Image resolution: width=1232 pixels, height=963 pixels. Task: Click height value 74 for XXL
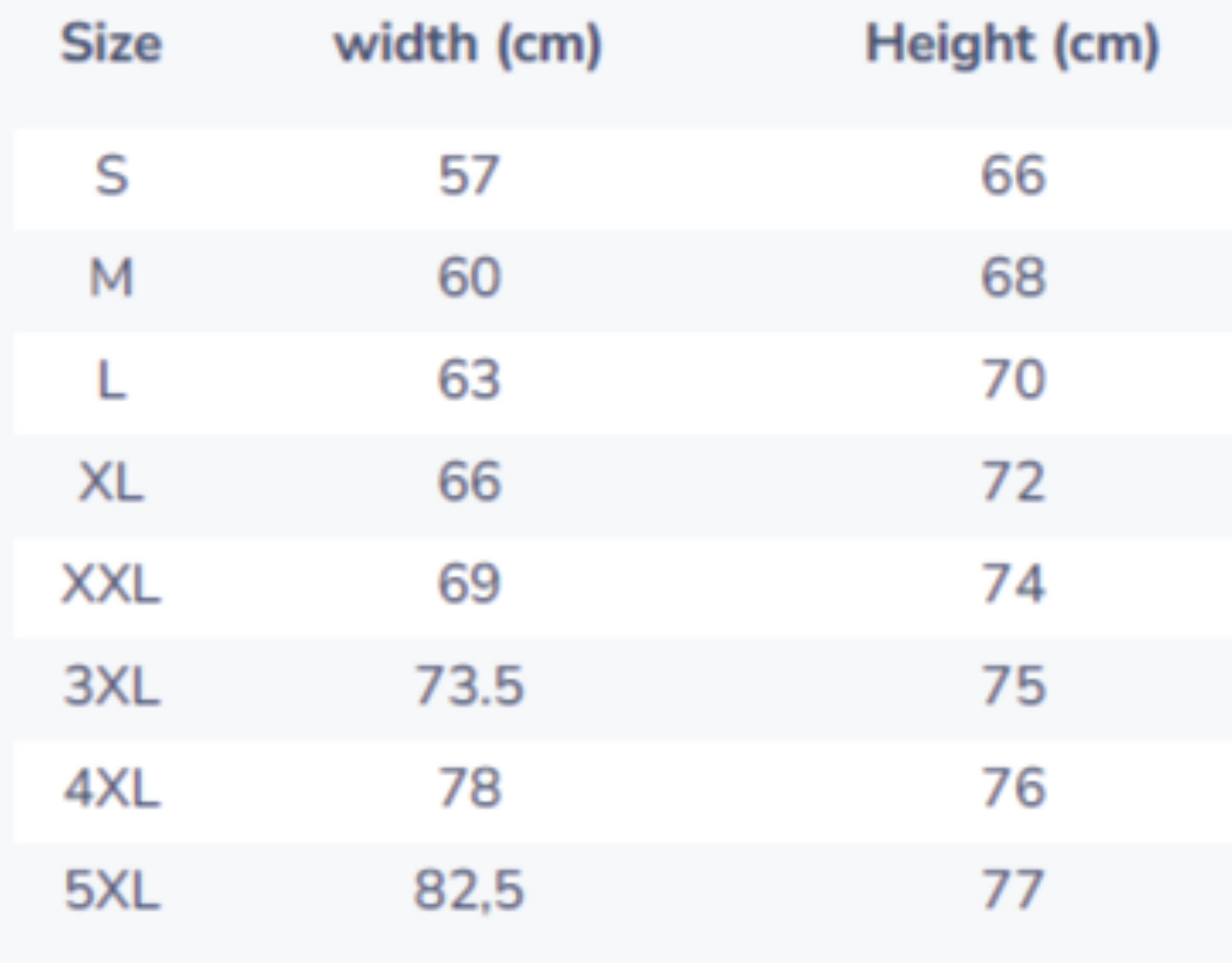coord(1012,584)
